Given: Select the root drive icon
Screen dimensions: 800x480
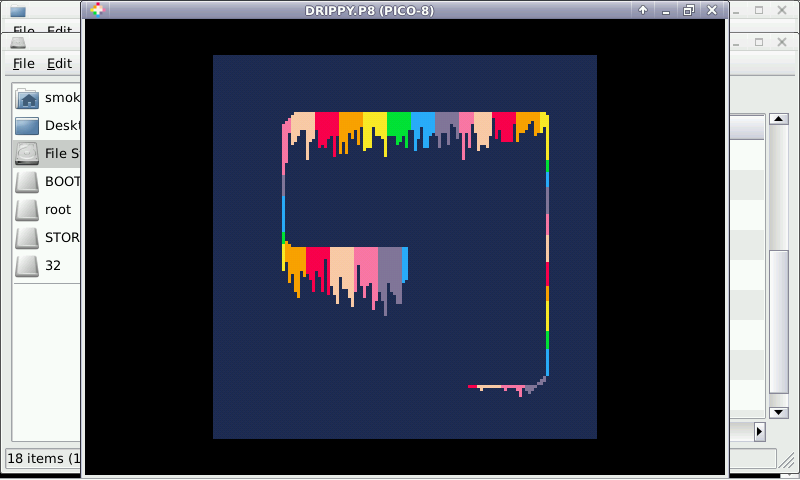Looking at the screenshot, I should point(28,210).
